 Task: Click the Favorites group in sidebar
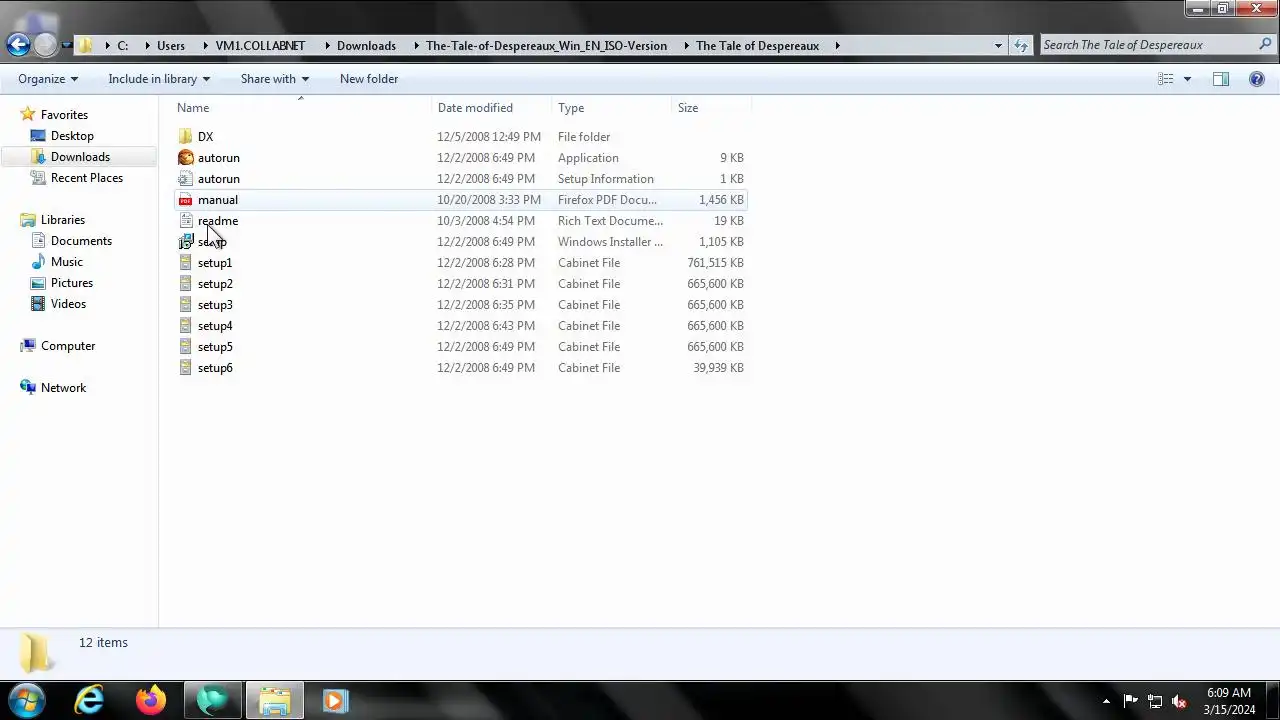(64, 115)
